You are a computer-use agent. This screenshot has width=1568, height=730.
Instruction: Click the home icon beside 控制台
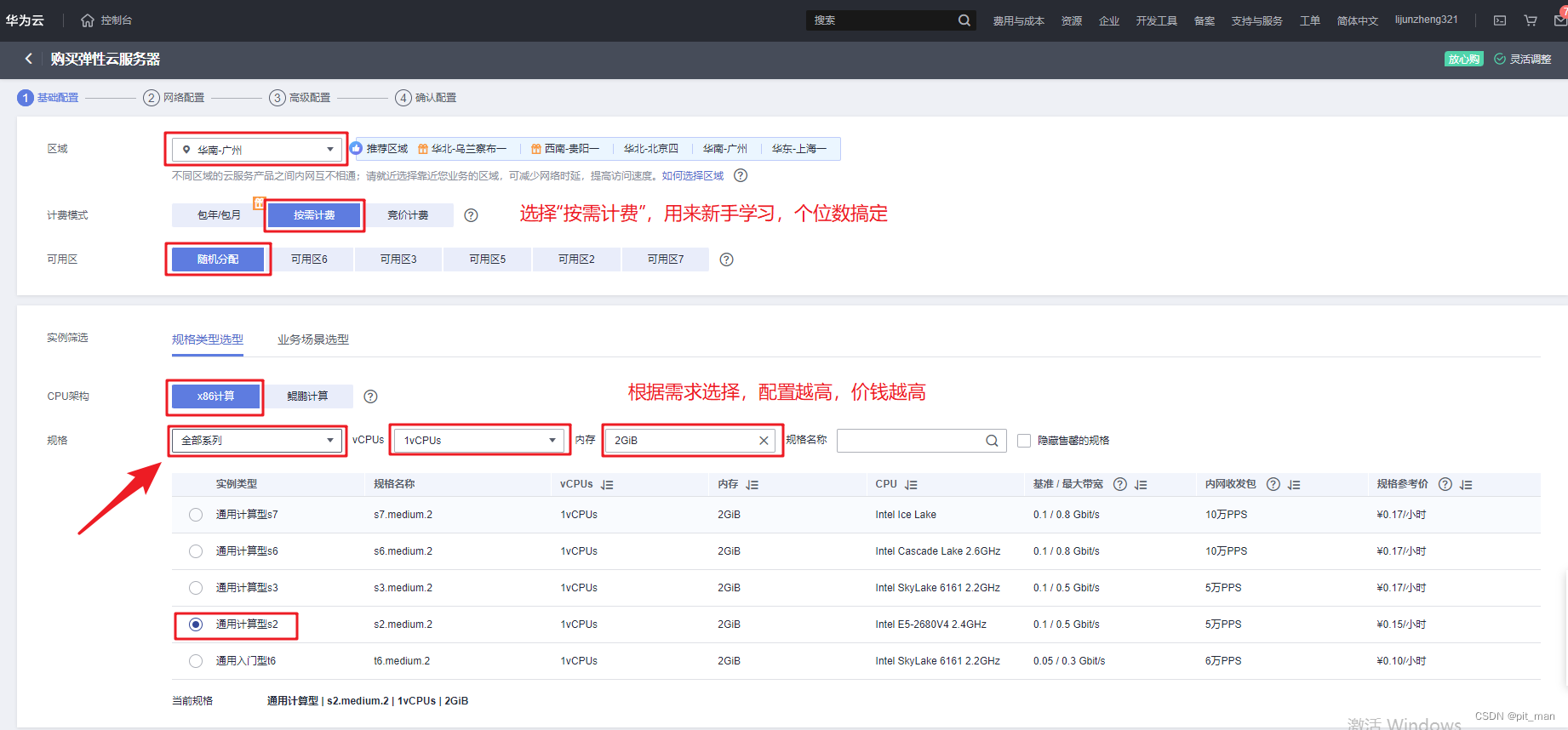point(88,20)
